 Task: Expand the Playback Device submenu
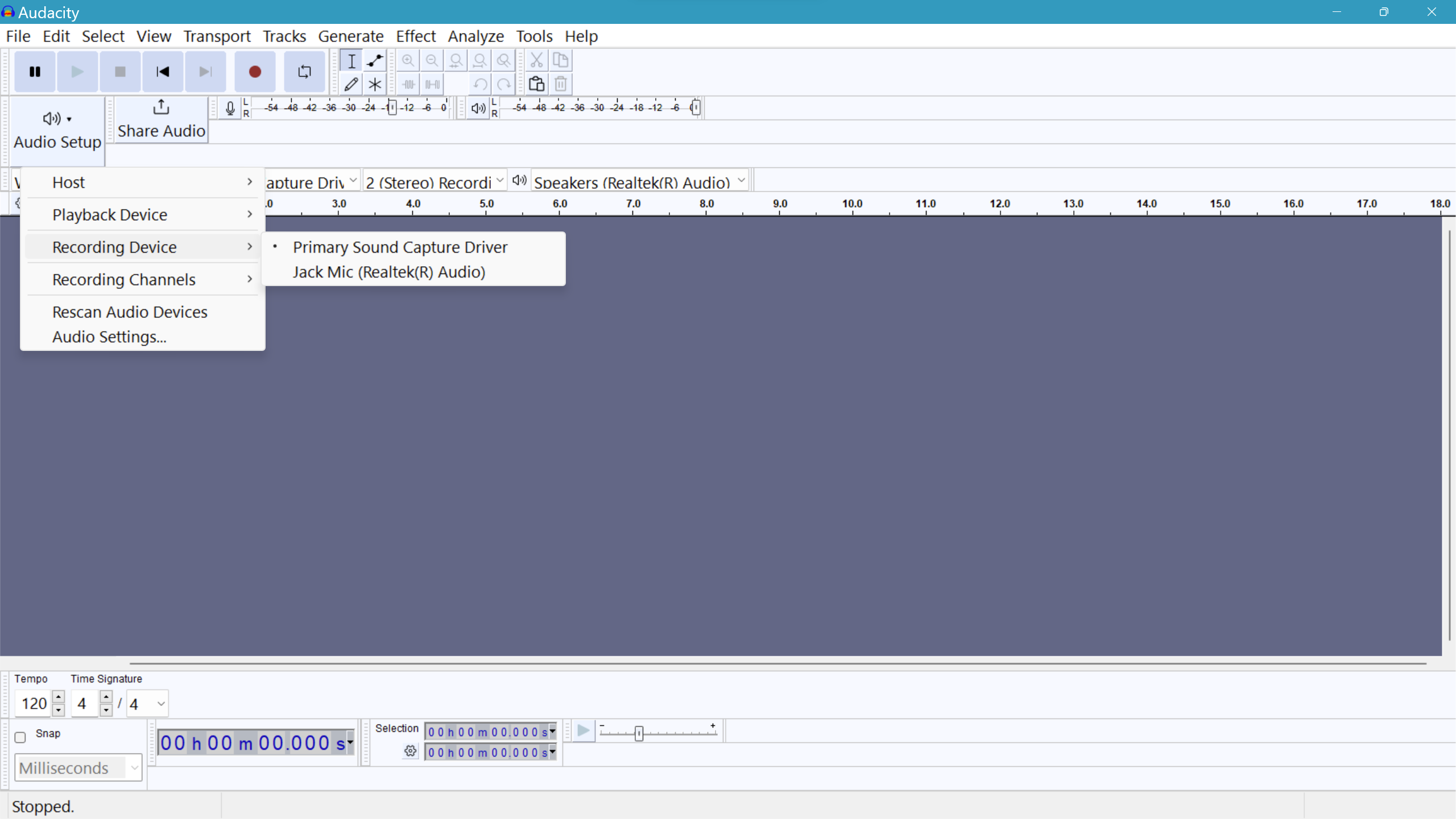[x=143, y=214]
